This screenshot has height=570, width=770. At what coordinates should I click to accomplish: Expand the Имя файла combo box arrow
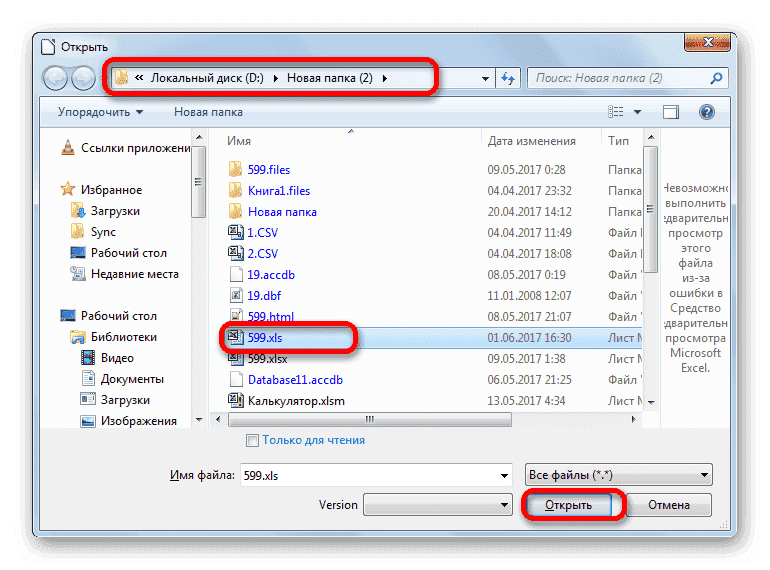tap(504, 476)
